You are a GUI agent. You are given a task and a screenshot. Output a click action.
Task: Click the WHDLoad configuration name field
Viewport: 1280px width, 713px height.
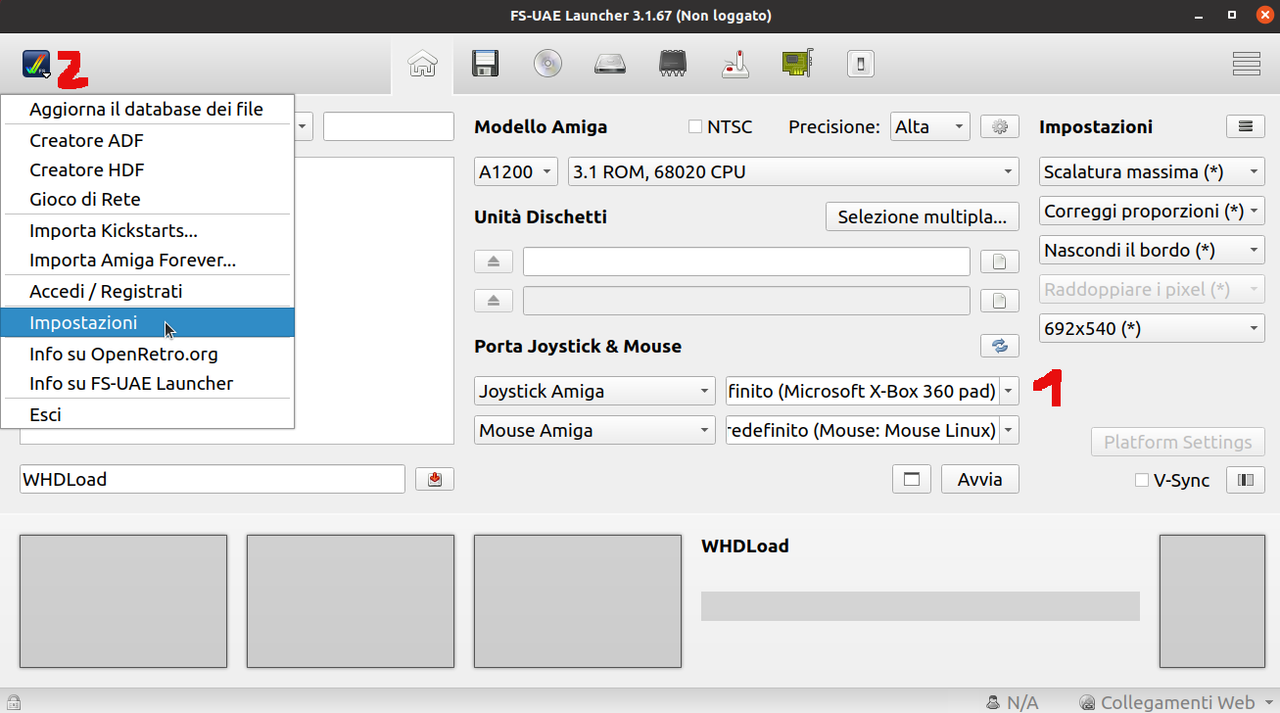(212, 479)
